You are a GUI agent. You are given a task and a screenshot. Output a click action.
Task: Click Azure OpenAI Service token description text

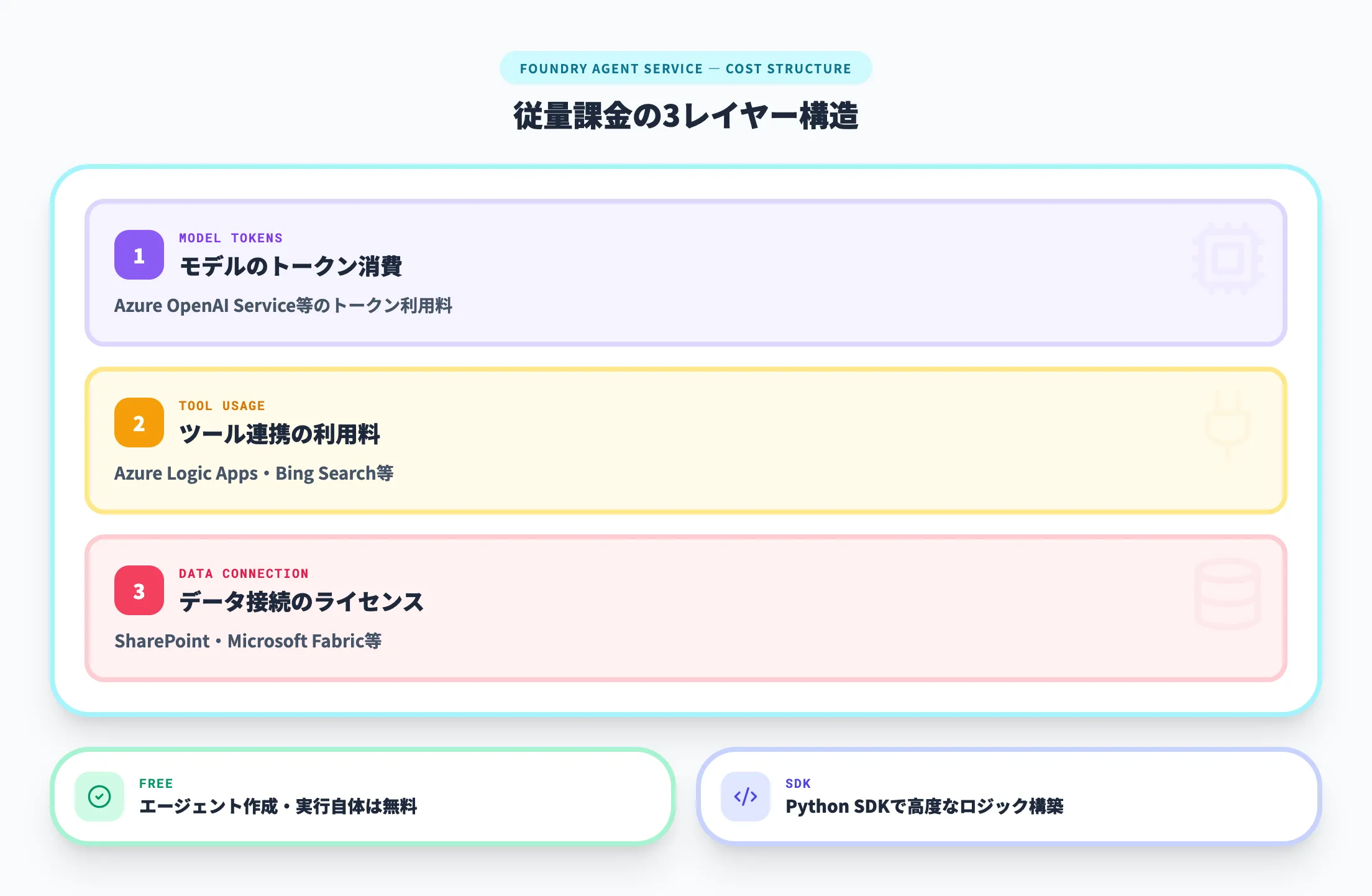(x=283, y=306)
